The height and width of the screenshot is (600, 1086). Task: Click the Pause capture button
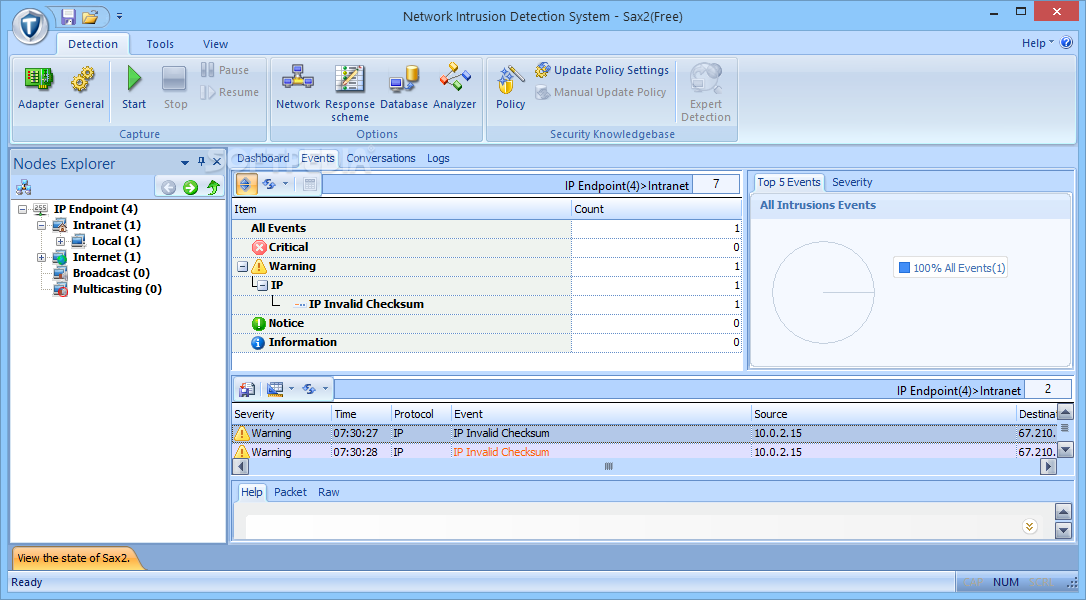224,70
